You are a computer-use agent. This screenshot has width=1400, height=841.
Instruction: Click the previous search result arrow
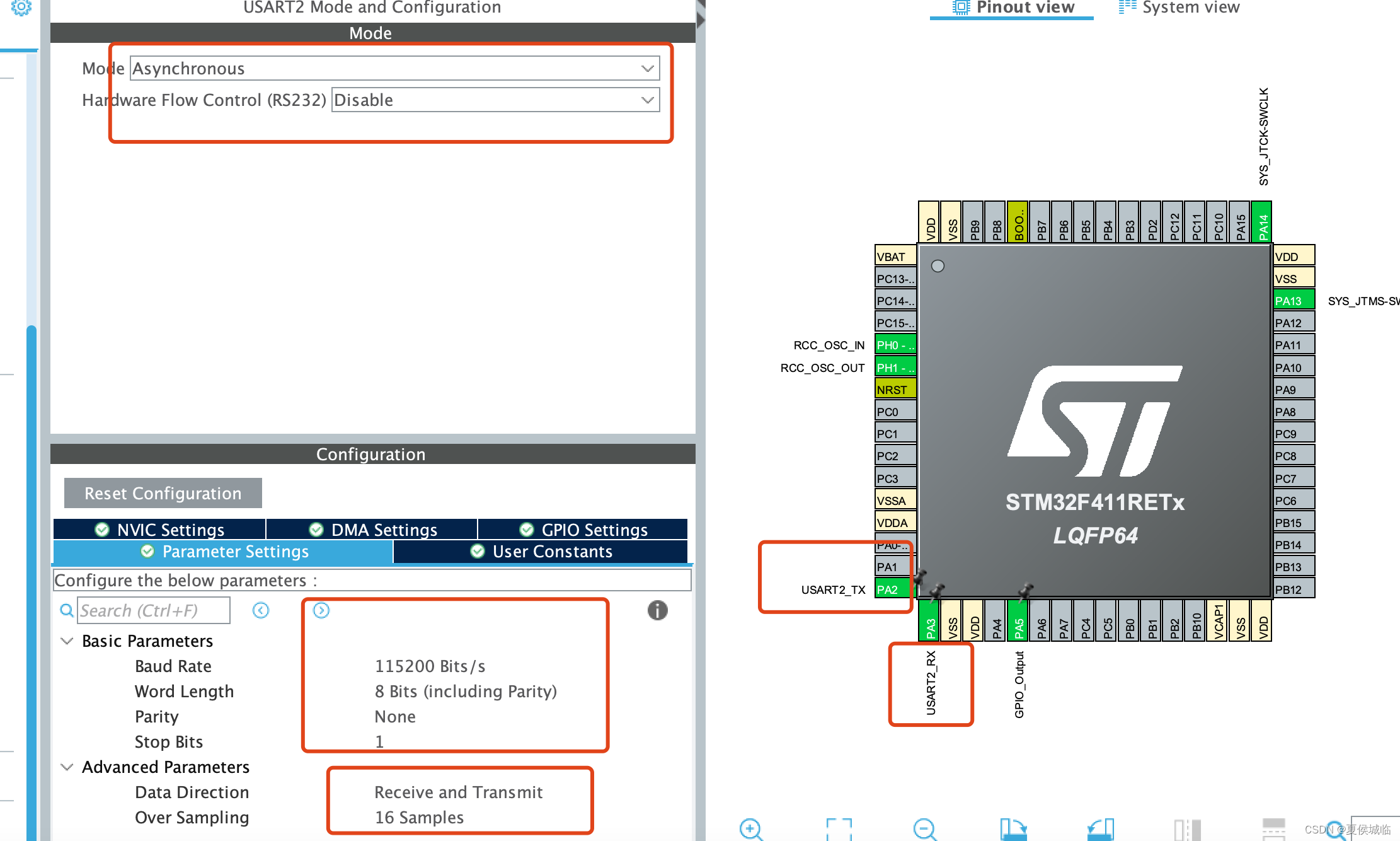tap(261, 610)
